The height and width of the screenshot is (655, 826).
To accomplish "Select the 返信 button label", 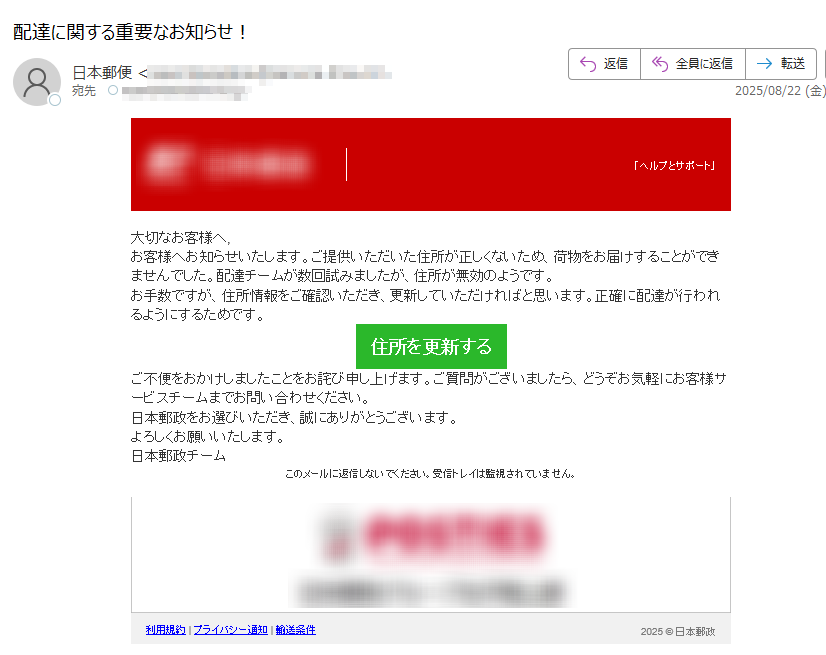I will [615, 64].
